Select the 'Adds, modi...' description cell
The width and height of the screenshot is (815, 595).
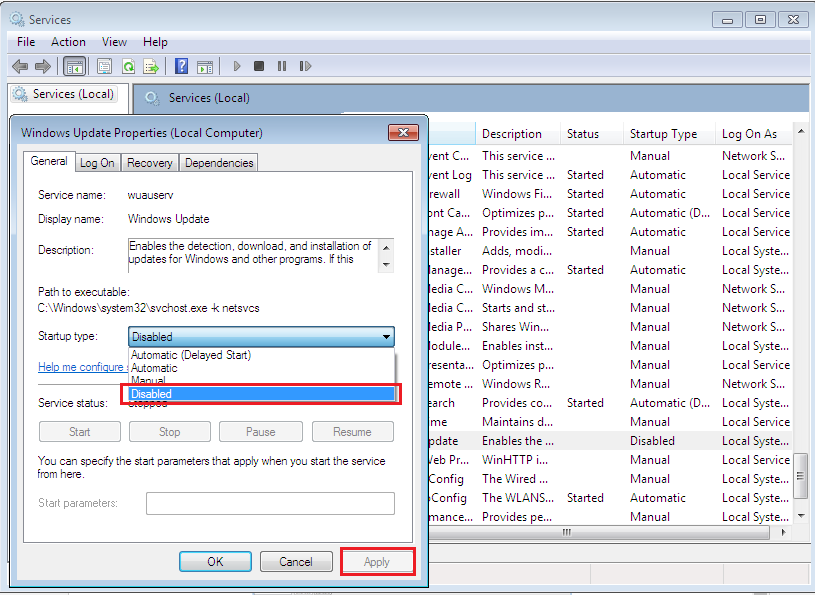(x=516, y=251)
